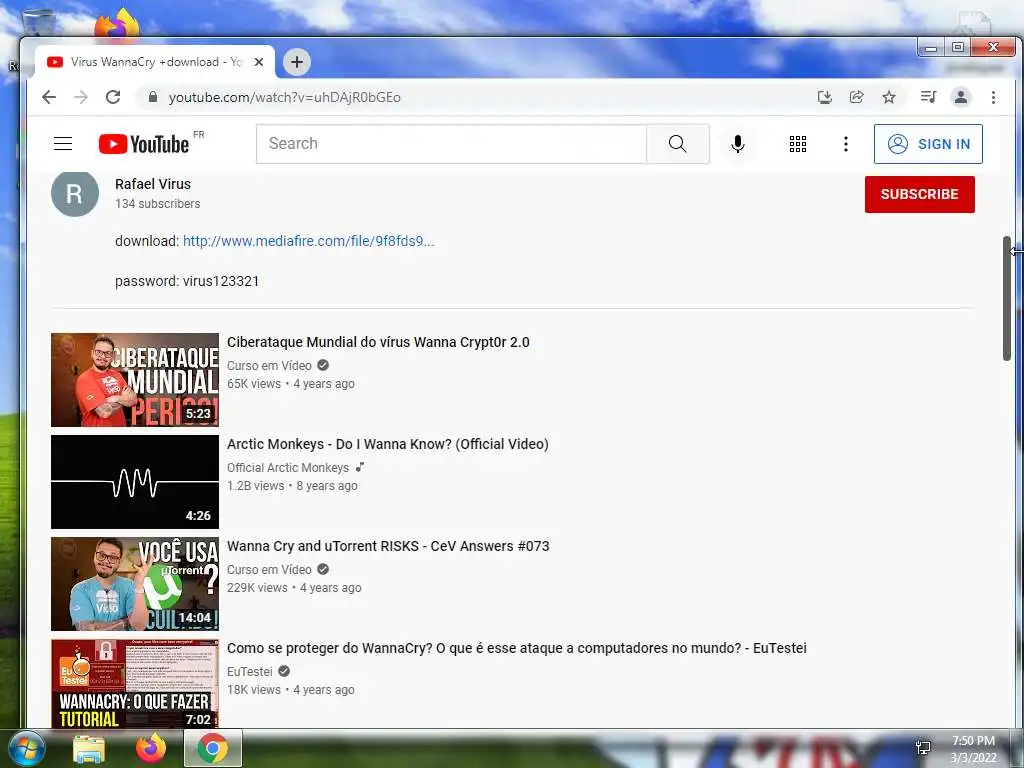Open YouTube settings three-dot menu

tap(846, 144)
